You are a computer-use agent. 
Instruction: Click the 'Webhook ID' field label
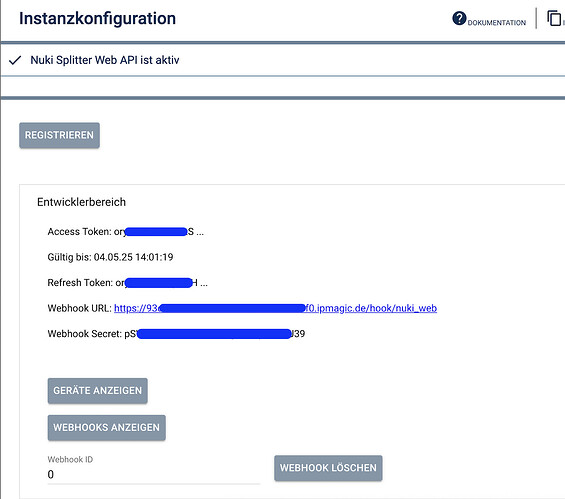(x=70, y=459)
